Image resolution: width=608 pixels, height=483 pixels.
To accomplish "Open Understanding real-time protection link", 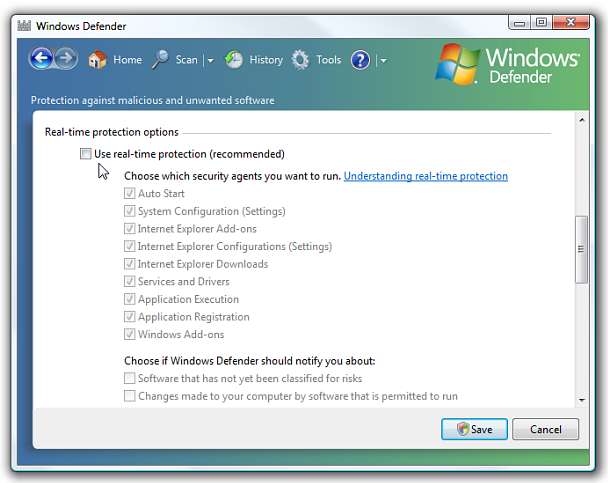I will pyautogui.click(x=426, y=176).
